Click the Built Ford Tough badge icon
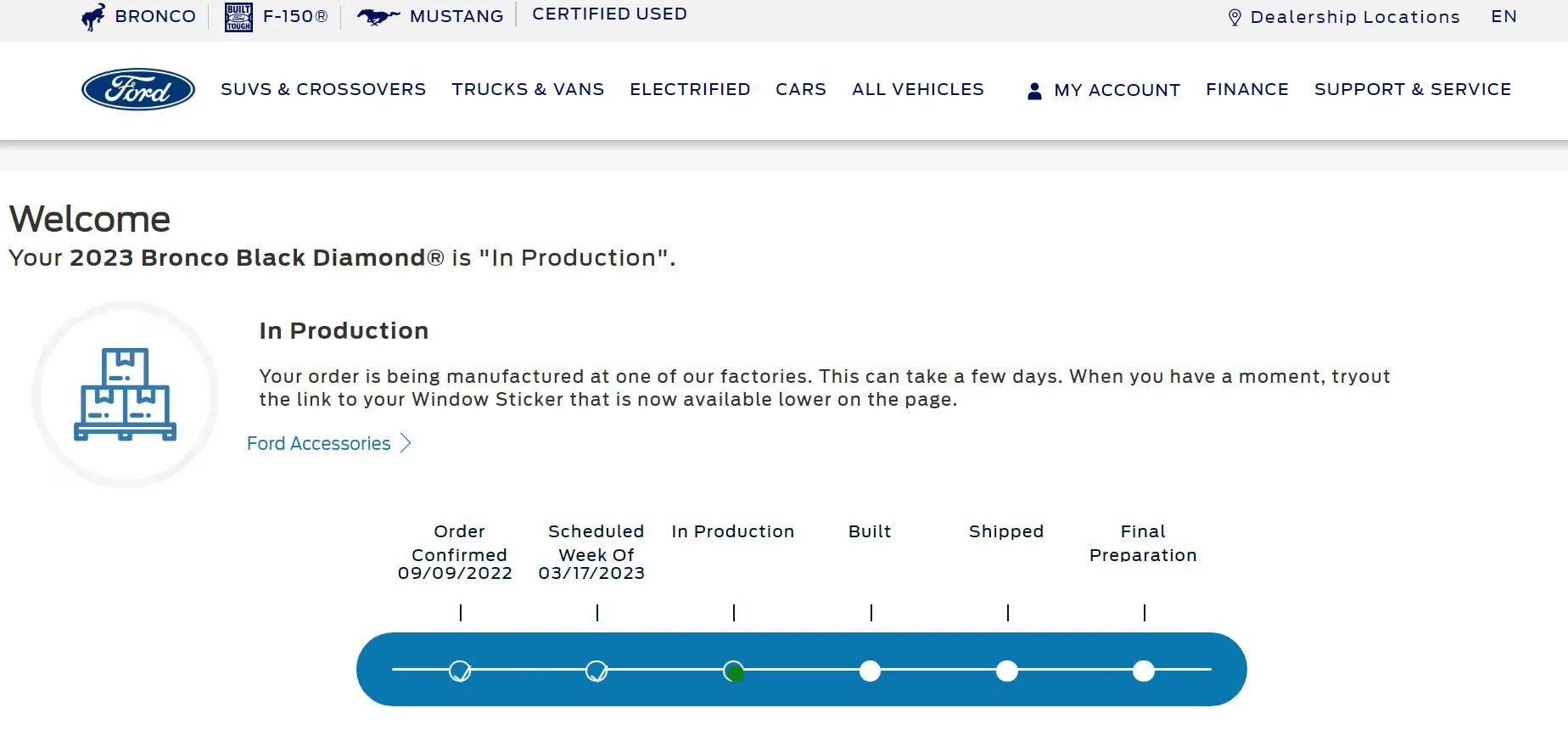The width and height of the screenshot is (1568, 747). (238, 17)
